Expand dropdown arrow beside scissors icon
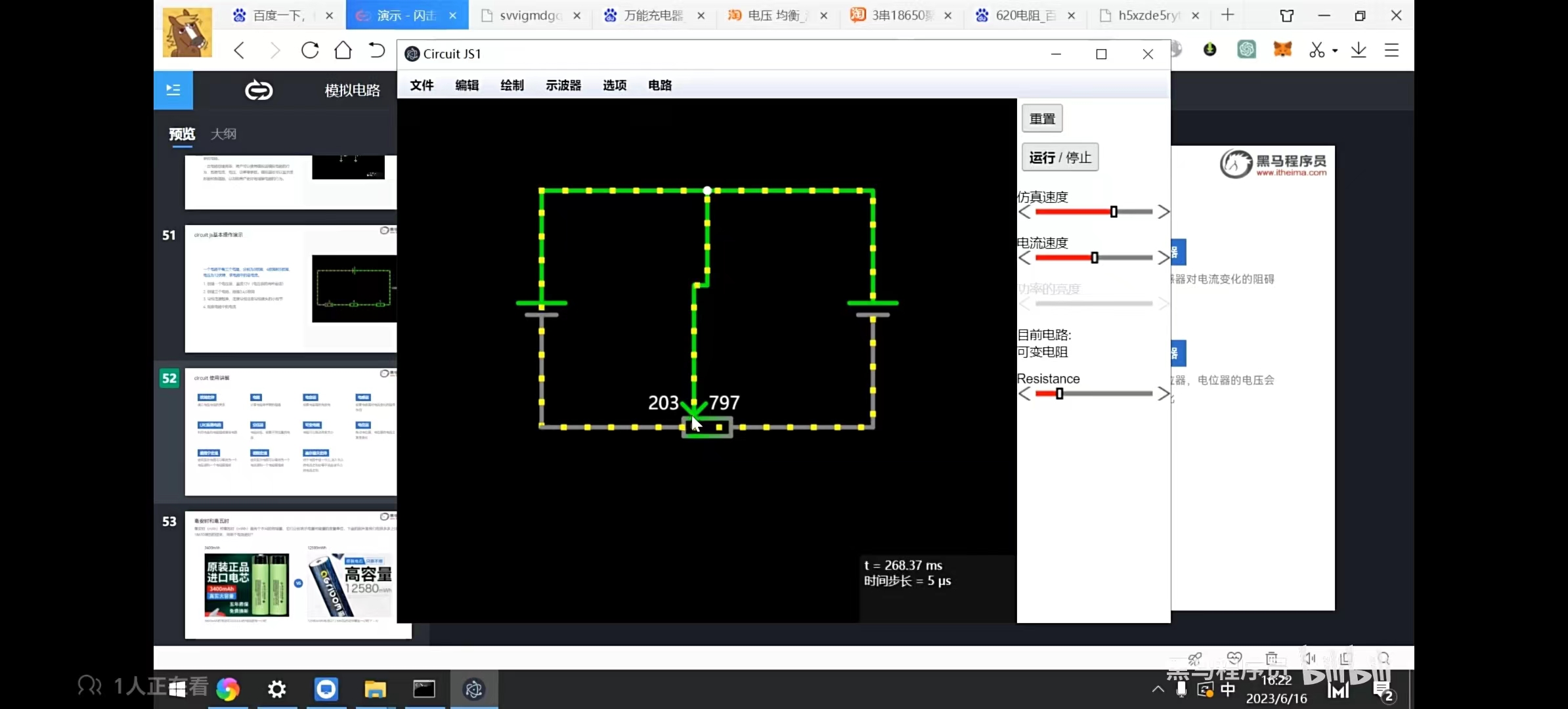 coord(1335,51)
